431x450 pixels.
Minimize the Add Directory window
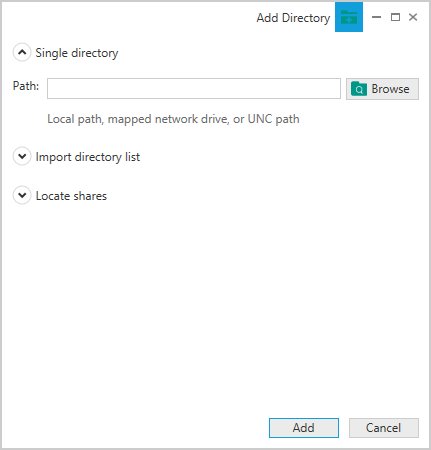pyautogui.click(x=376, y=17)
